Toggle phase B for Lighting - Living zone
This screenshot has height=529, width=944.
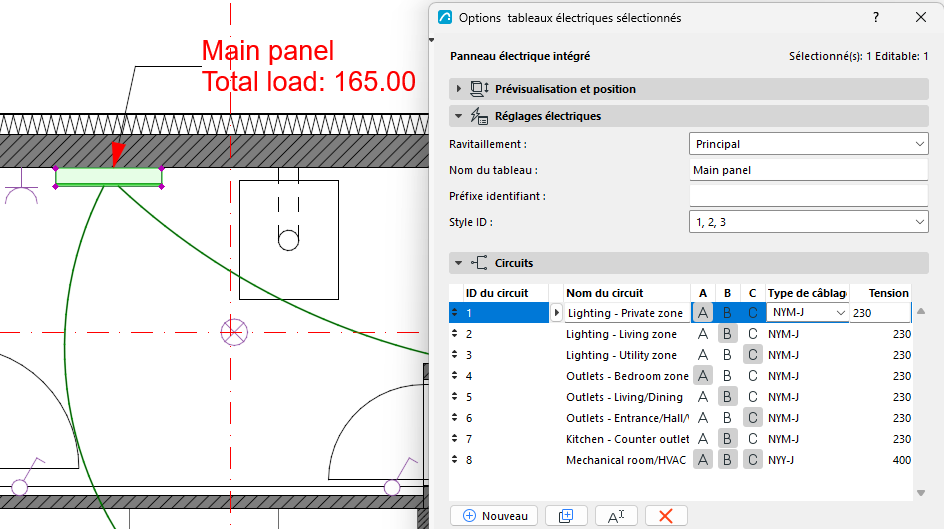tap(727, 334)
